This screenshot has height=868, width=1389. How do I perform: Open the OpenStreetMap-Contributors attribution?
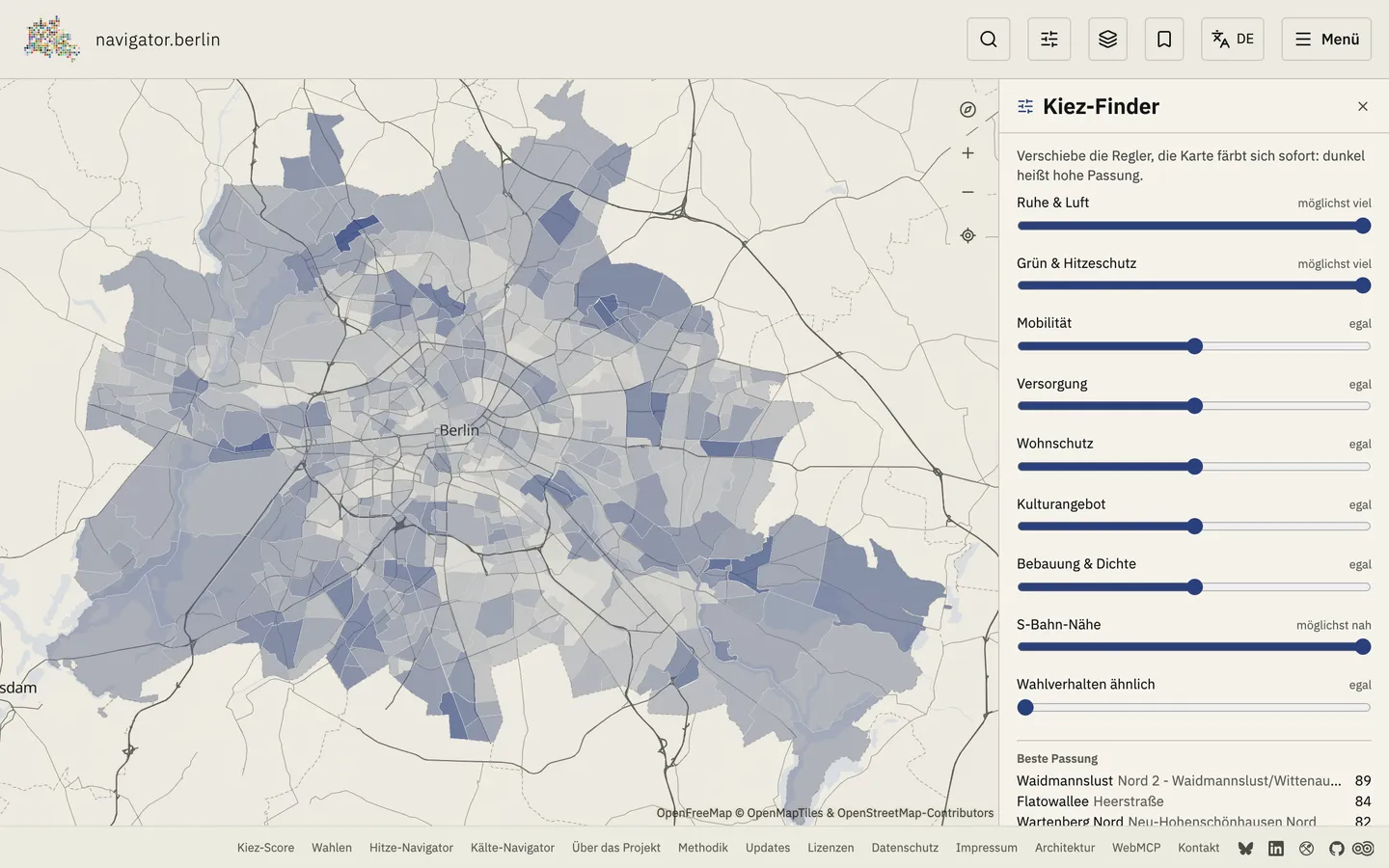coord(915,813)
